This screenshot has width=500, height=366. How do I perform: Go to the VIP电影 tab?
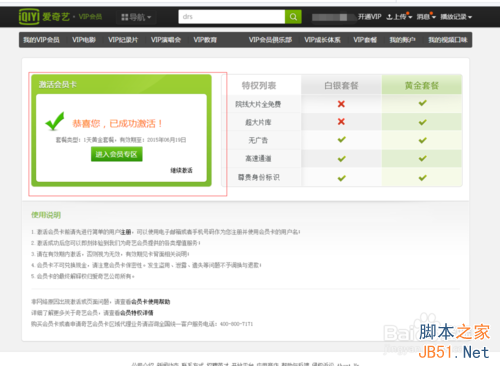pos(84,40)
